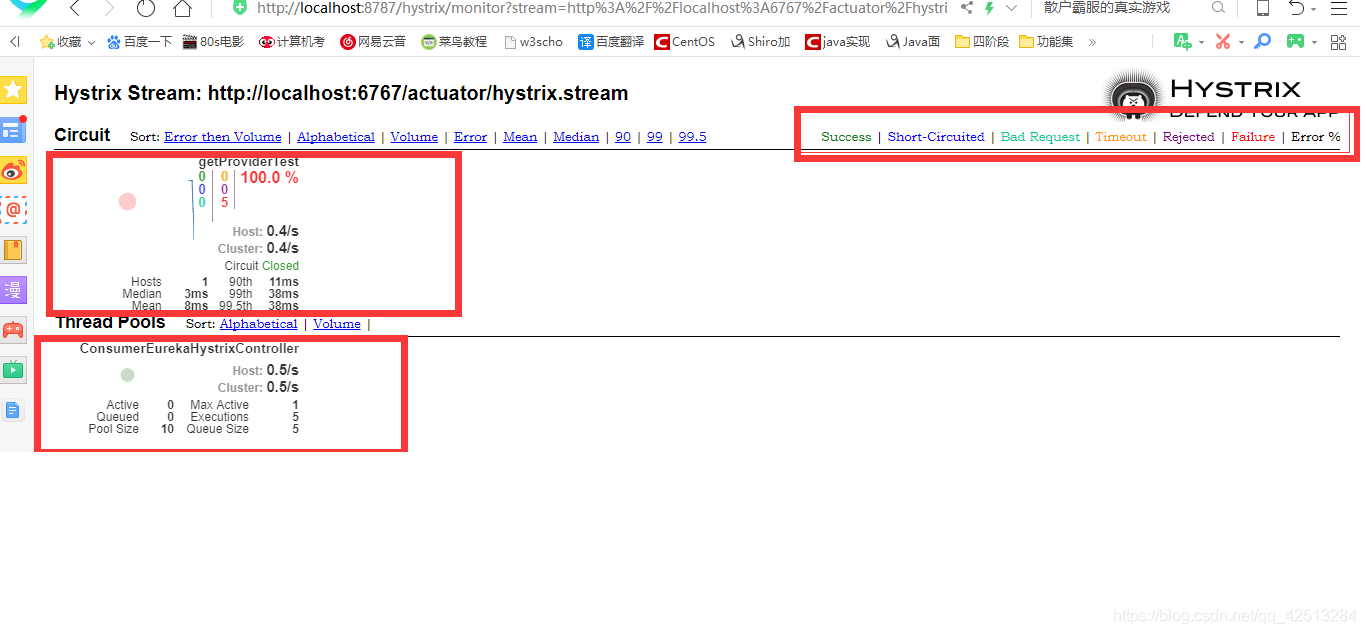Open the undo closed tab dropdown arrow
This screenshot has height=634, width=1366.
coord(1314,8)
